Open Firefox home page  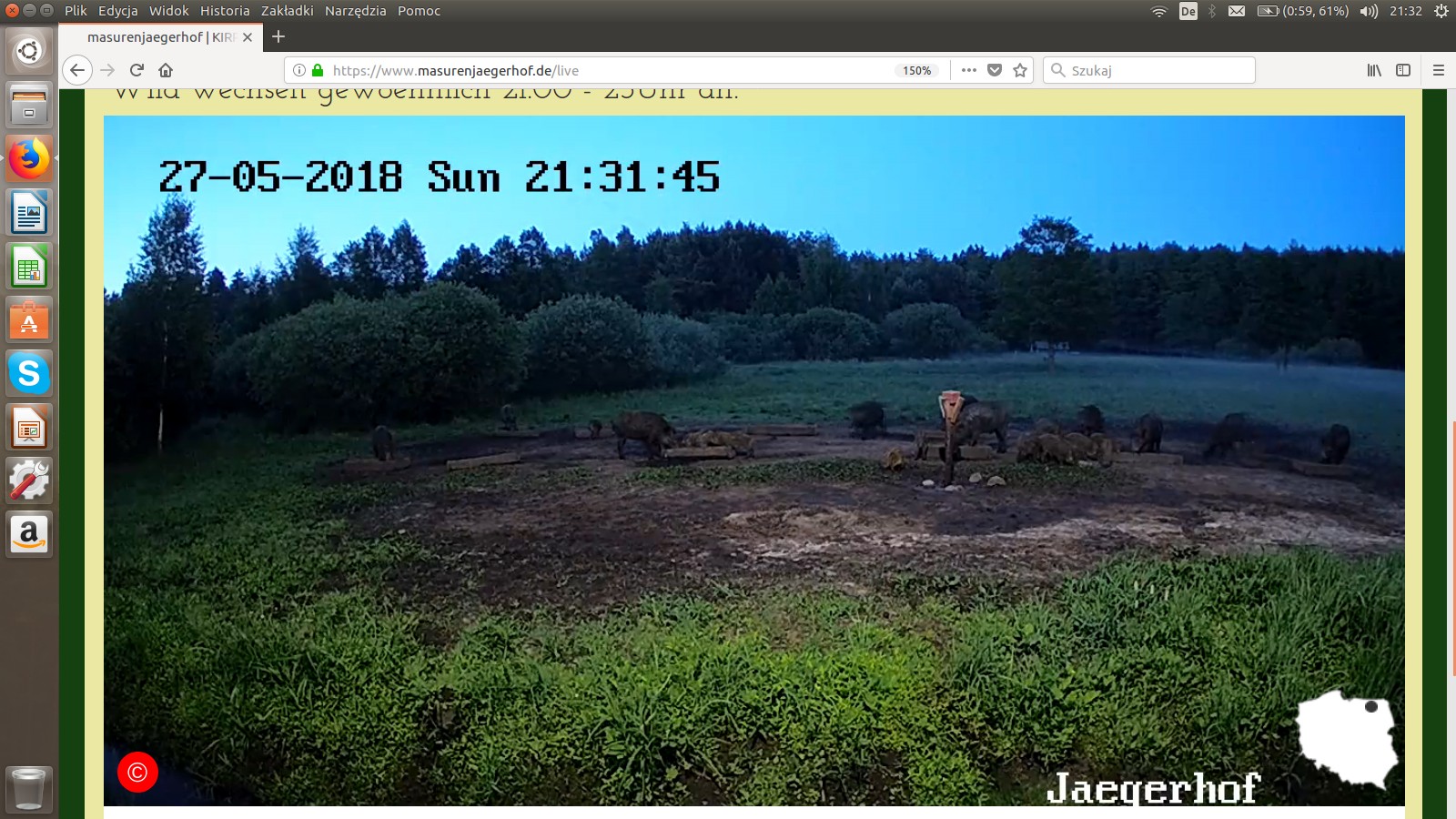166,70
